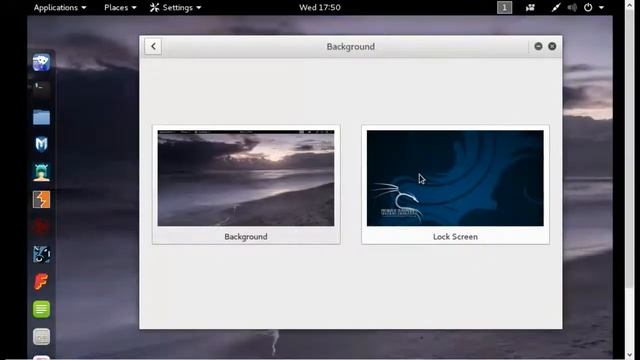Screen dimensions: 640x360
Task: Open the Settings app menu in top bar
Action: (176, 7)
